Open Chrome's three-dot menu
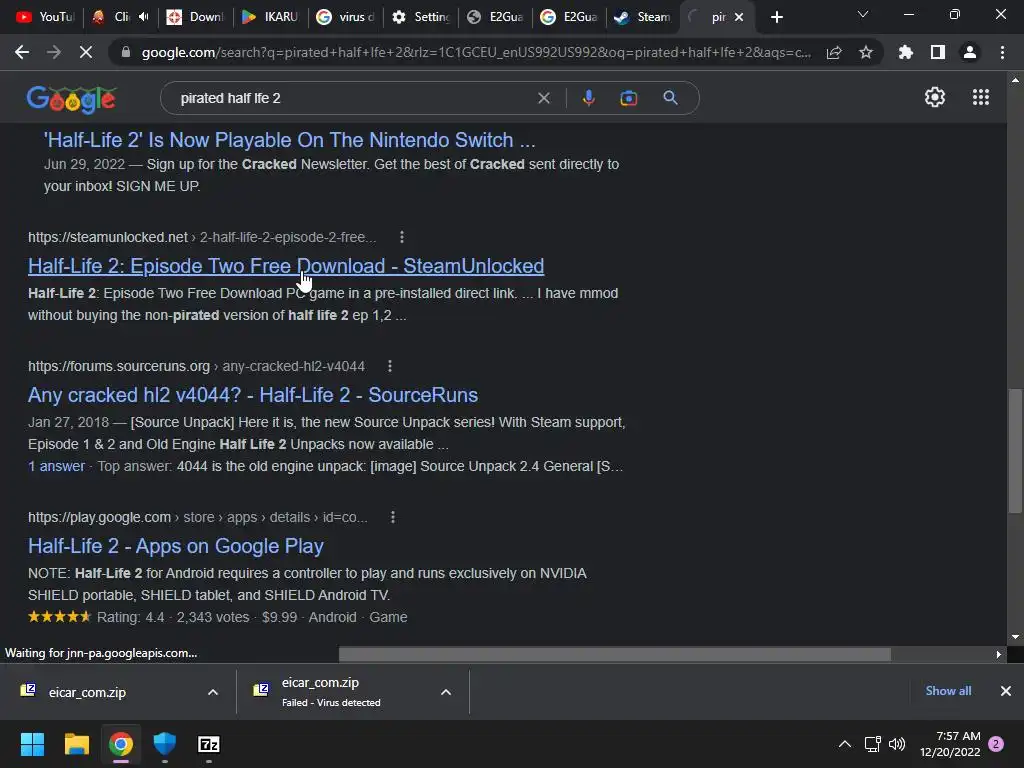Viewport: 1024px width, 768px height. [x=1002, y=53]
